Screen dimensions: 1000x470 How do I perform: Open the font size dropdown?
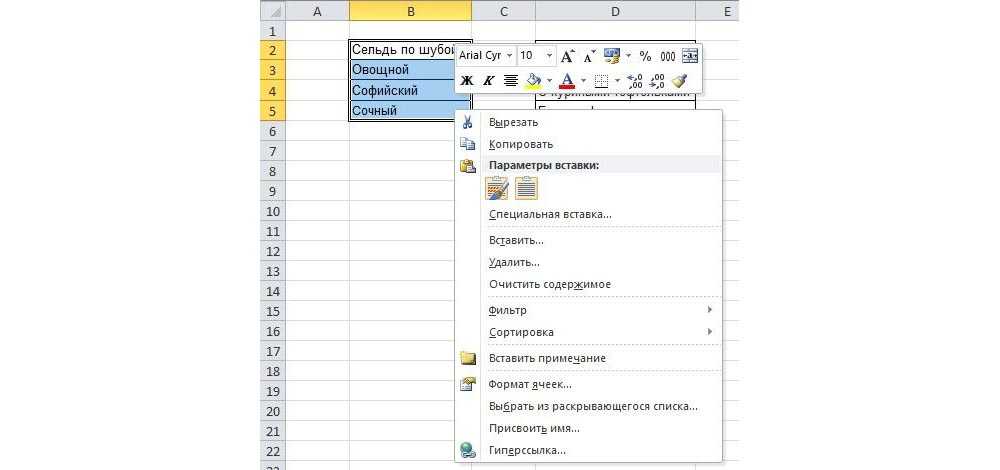549,56
